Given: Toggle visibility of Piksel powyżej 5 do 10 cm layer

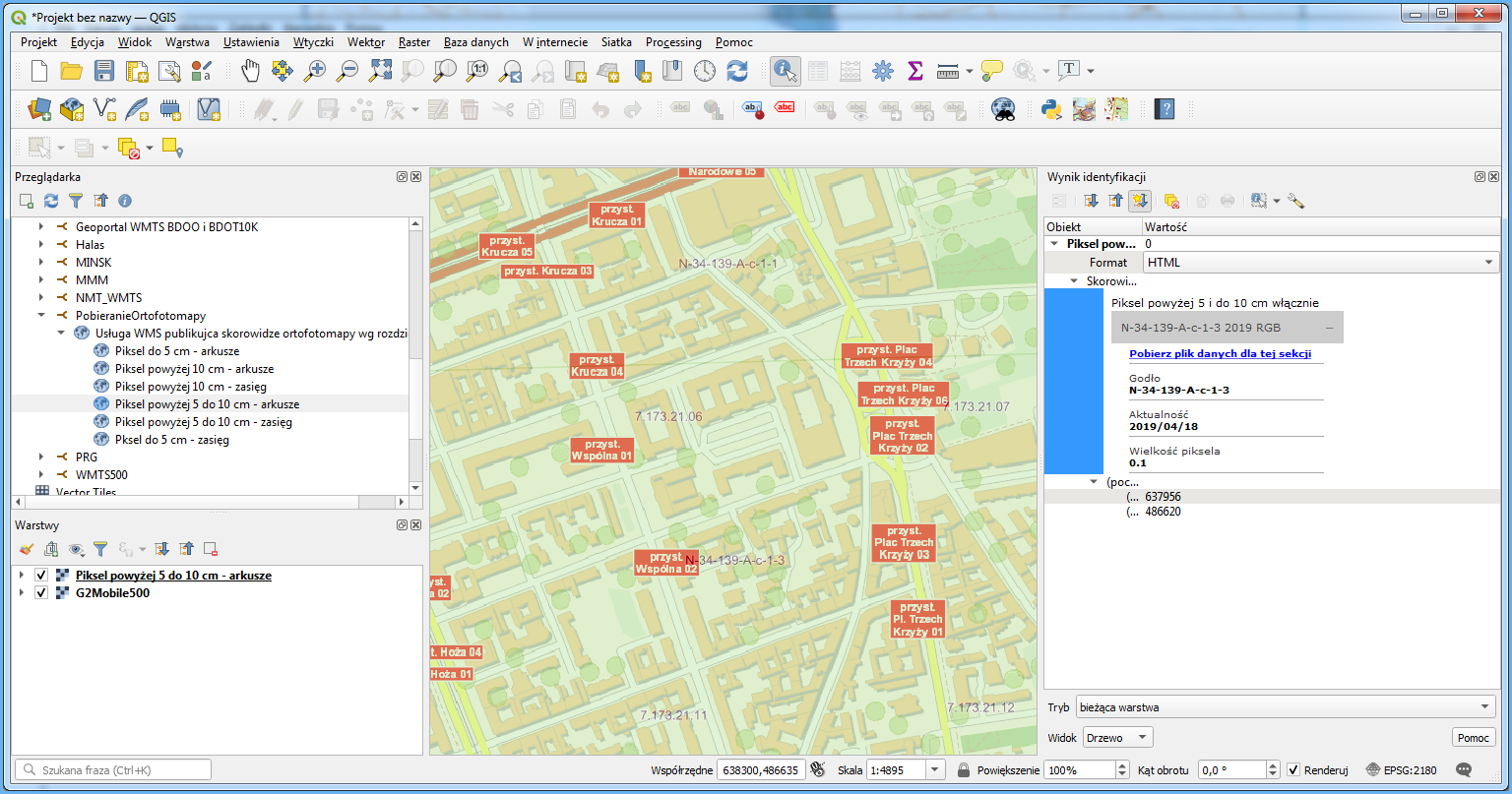Looking at the screenshot, I should tap(41, 576).
